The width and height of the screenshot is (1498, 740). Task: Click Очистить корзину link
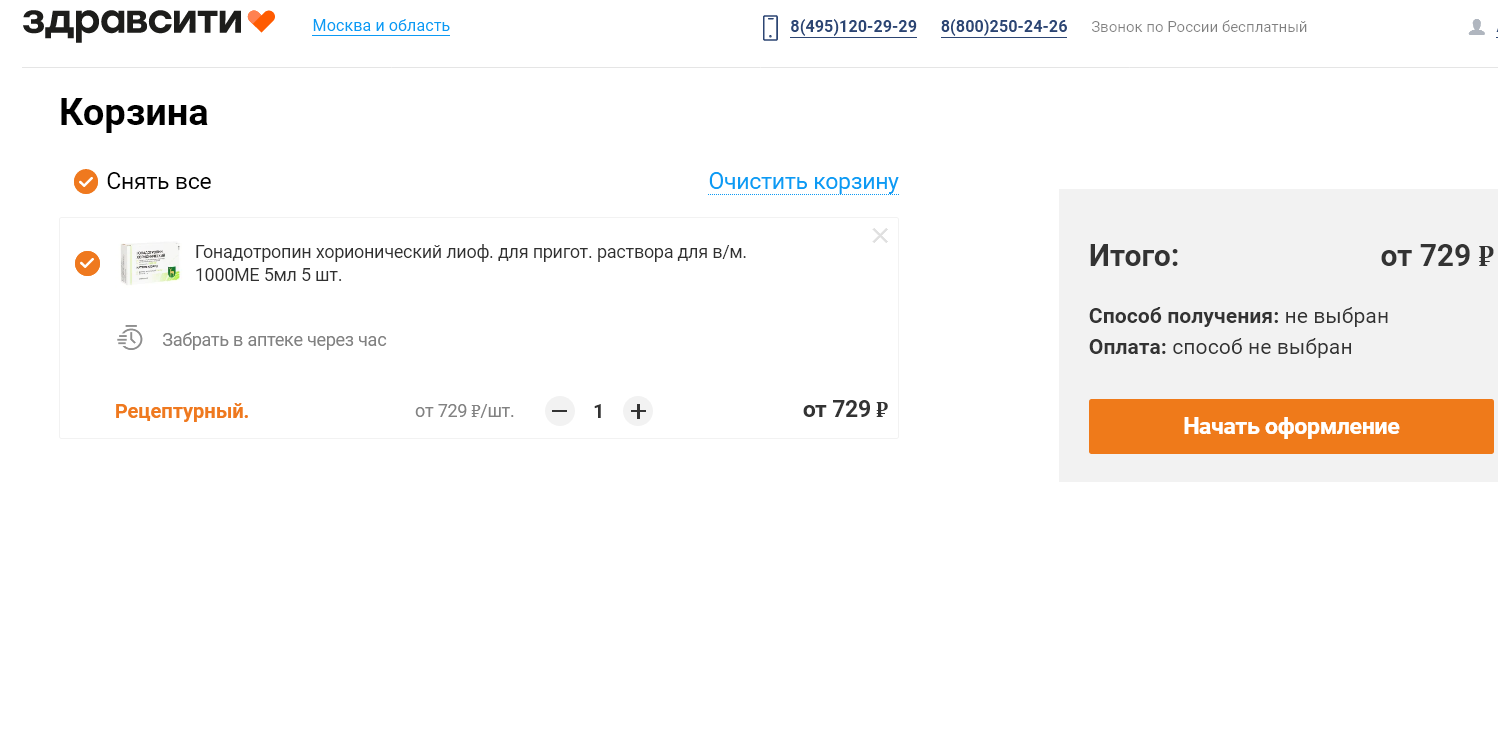(803, 182)
